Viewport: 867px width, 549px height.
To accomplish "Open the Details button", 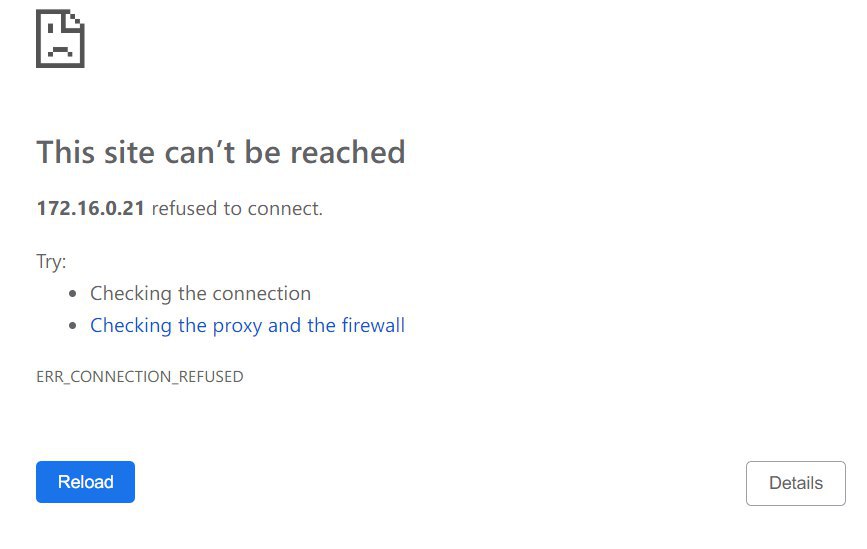I will (x=795, y=483).
